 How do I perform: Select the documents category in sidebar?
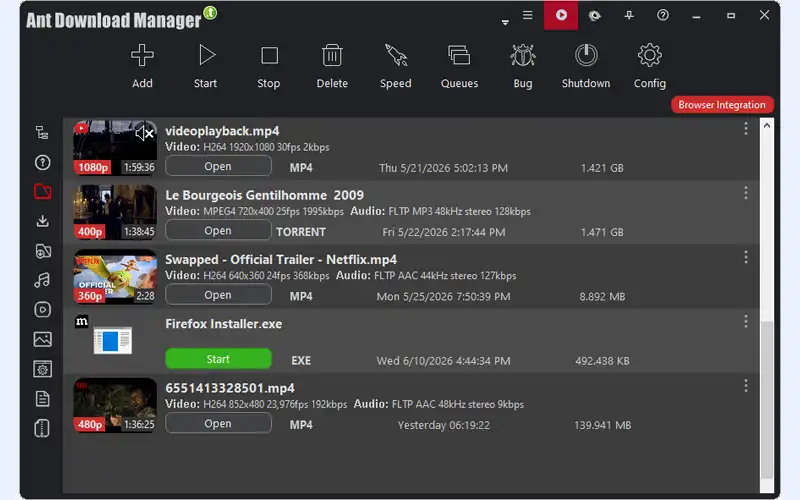point(42,398)
